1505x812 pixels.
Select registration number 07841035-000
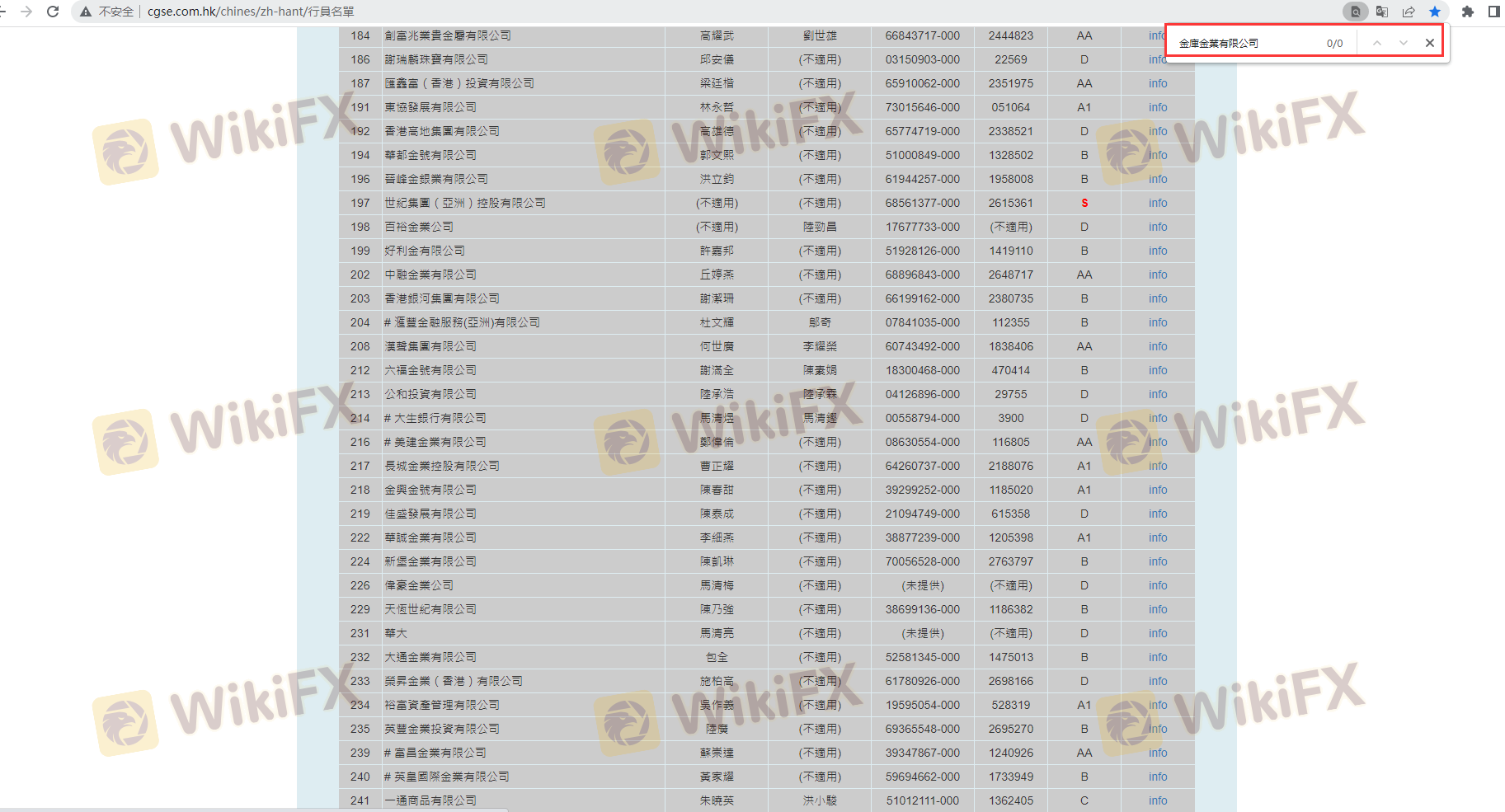click(923, 322)
